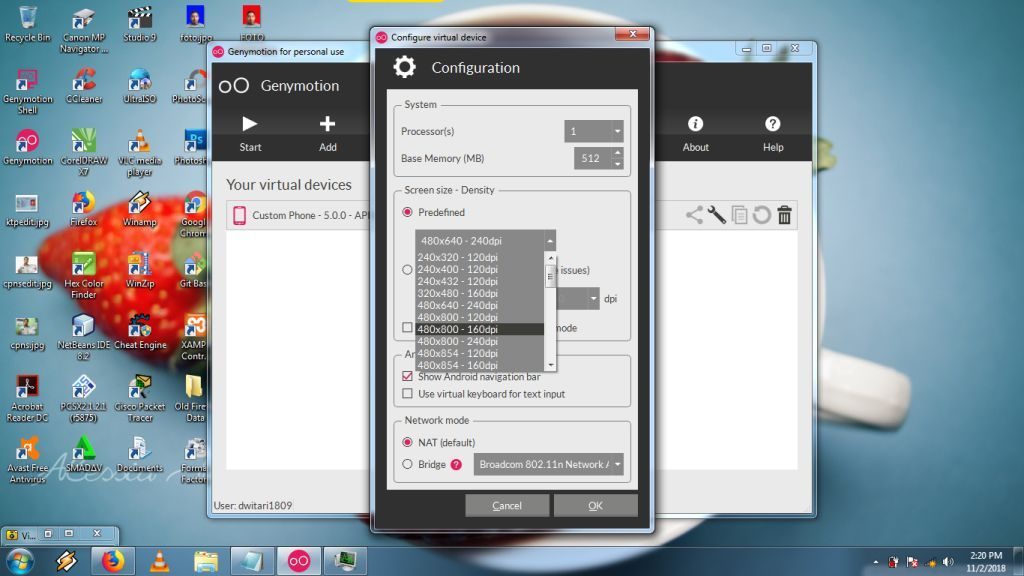1024x576 pixels.
Task: Click the Firefox button on the taskbar
Action: coord(113,561)
